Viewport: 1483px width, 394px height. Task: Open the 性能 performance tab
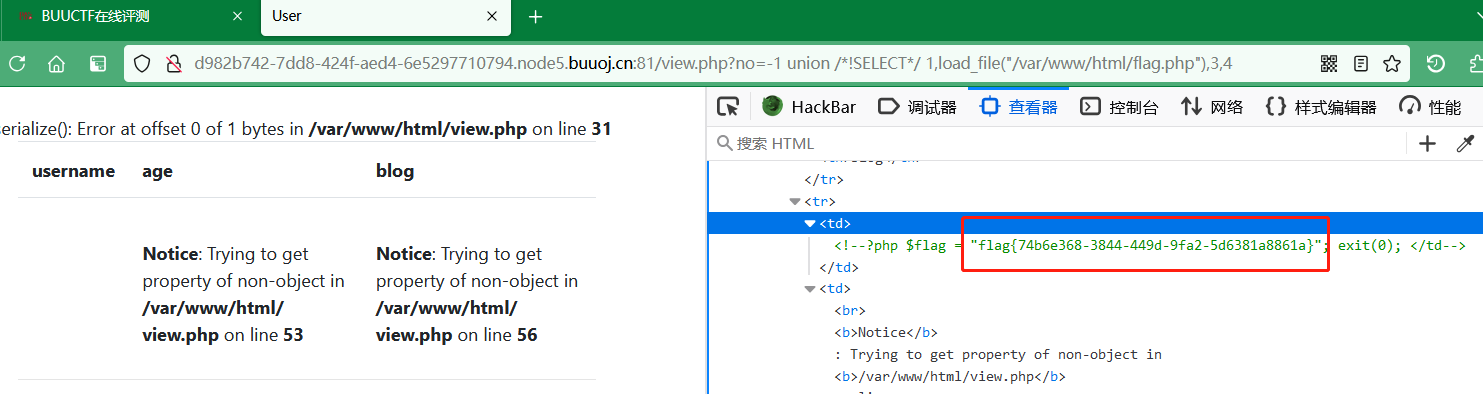(x=1431, y=107)
